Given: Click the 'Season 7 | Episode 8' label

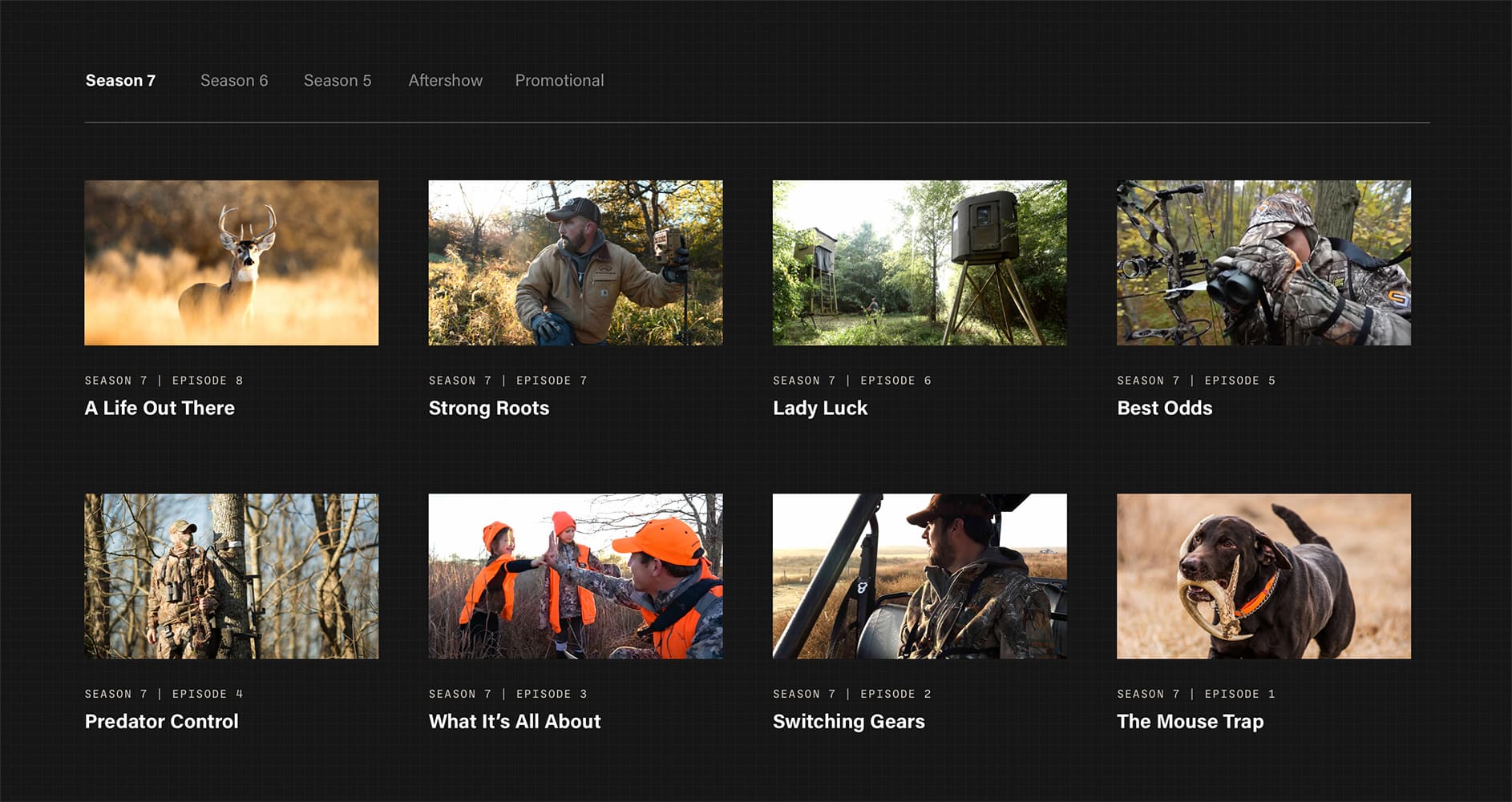Looking at the screenshot, I should click(164, 381).
